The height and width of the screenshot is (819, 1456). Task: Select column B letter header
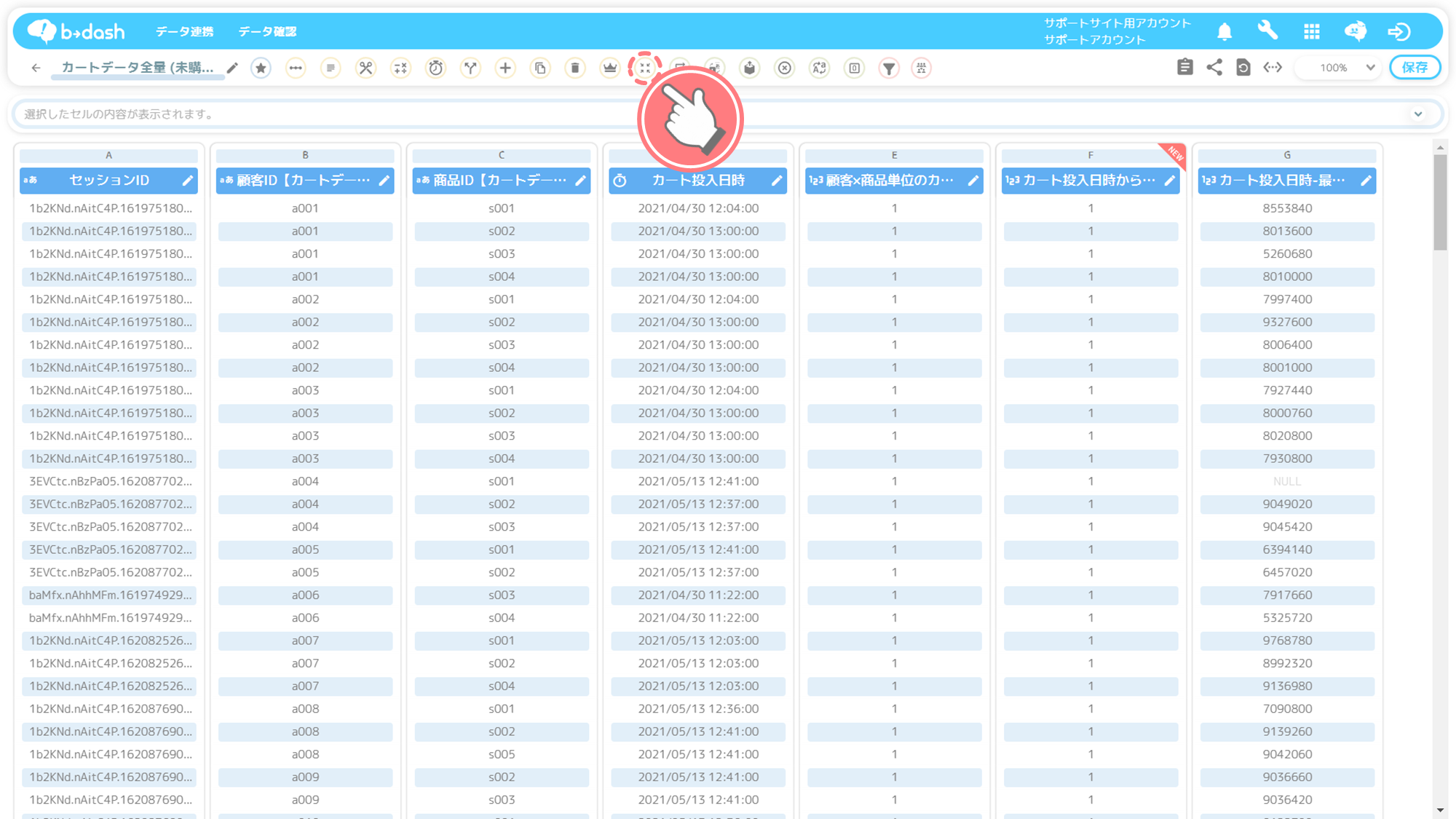pos(305,155)
